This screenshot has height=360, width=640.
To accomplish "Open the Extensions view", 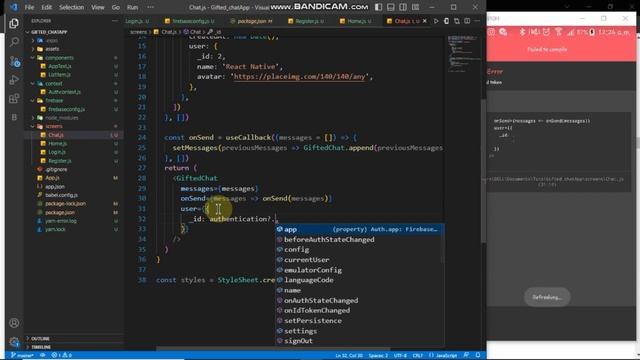I will tap(14, 98).
